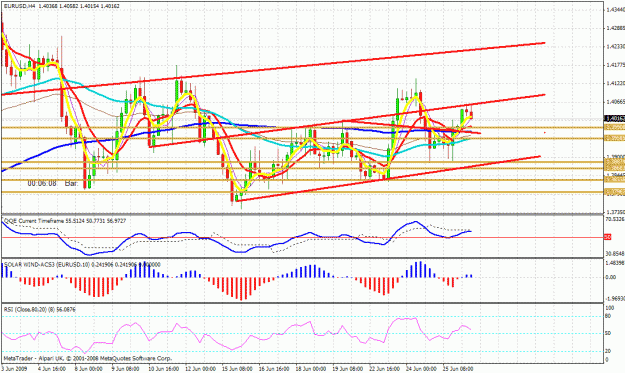
Task: Click the 25 Jun 08:00 time label
Action: [458, 369]
